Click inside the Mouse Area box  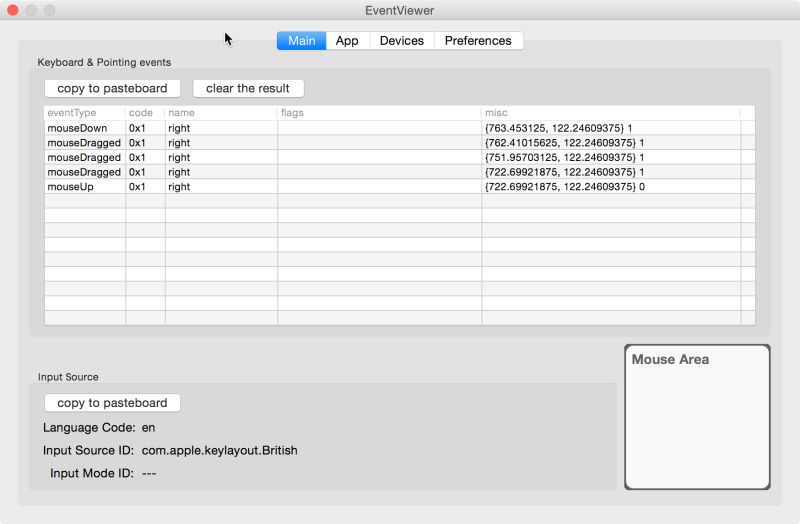tap(697, 417)
